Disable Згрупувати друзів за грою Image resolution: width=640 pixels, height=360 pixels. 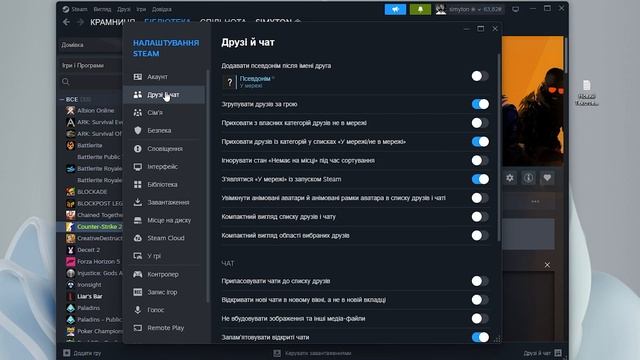(x=480, y=104)
